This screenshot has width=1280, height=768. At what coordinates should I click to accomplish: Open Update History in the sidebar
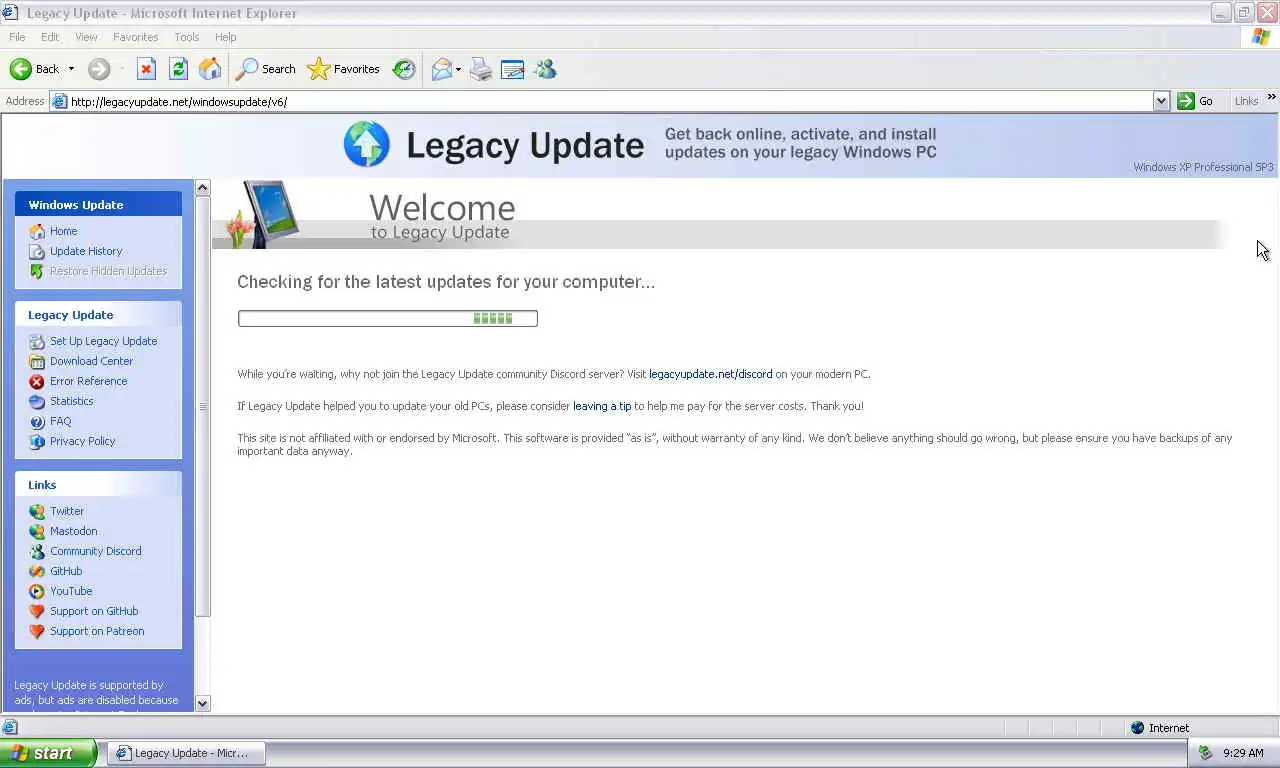(x=86, y=251)
